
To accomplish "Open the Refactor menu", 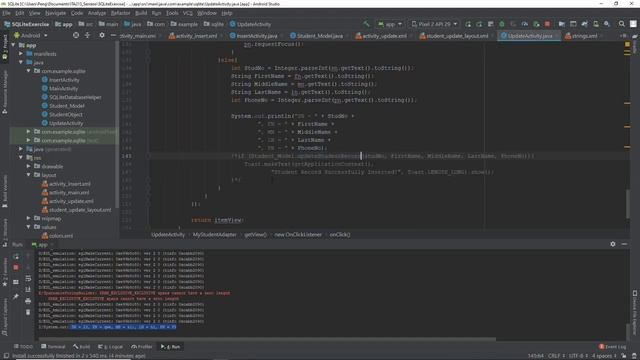I will click(x=120, y=13).
